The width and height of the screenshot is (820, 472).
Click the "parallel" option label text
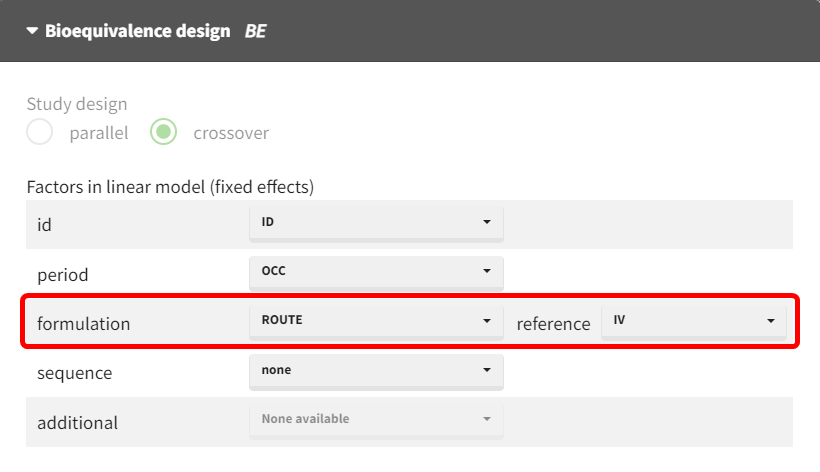click(99, 133)
